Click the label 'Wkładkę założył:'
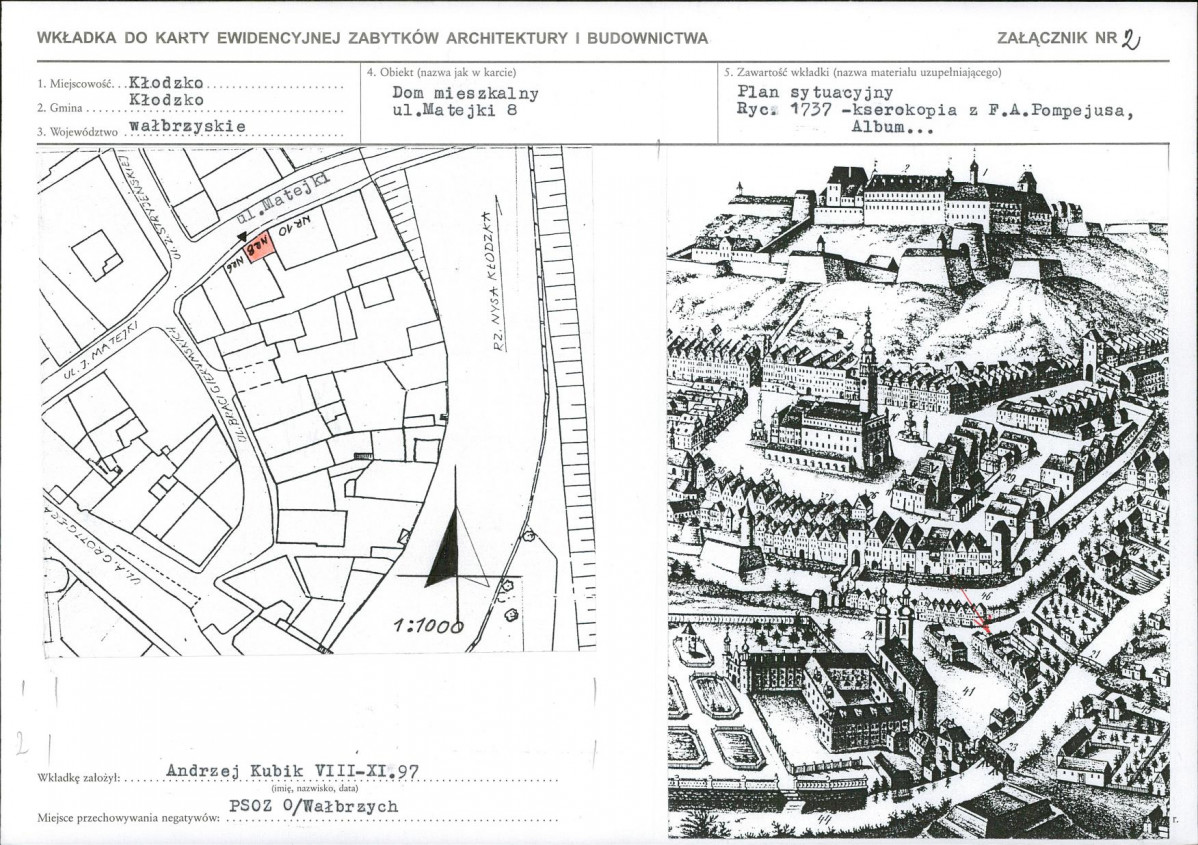The height and width of the screenshot is (845, 1198). [x=78, y=779]
